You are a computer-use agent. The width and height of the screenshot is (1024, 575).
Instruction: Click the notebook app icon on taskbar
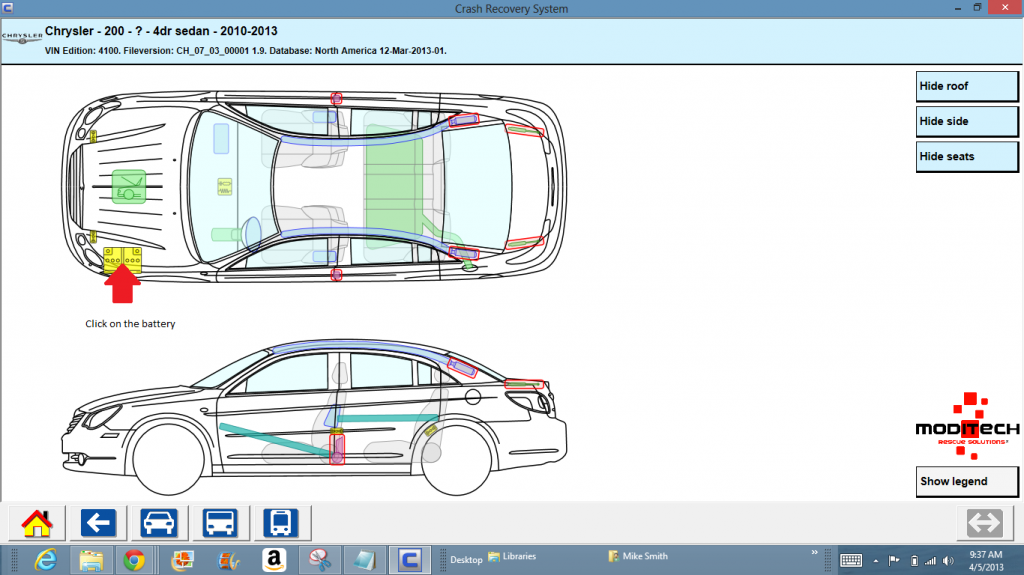click(364, 560)
